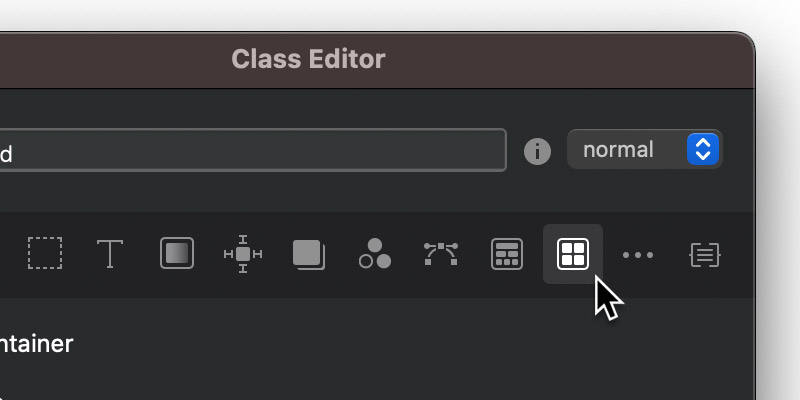Image resolution: width=800 pixels, height=400 pixels.
Task: Click the info circle icon
Action: (537, 151)
